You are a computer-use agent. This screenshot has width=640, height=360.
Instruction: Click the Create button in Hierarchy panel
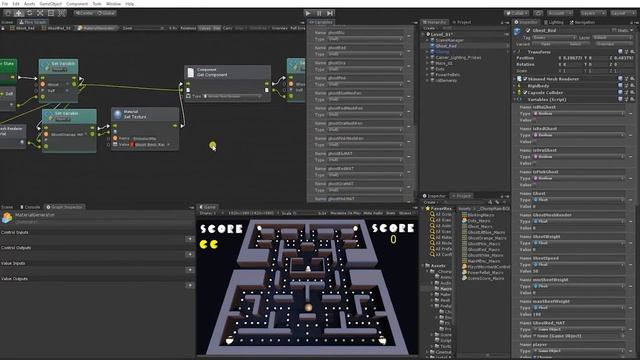click(x=430, y=28)
